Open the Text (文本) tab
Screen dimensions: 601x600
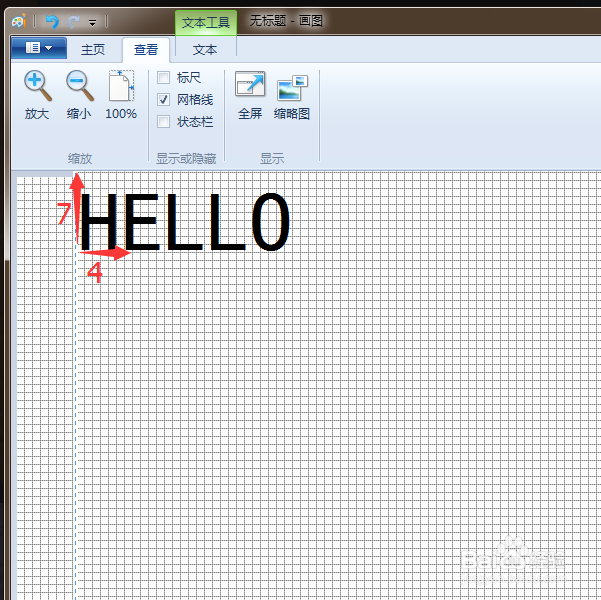click(205, 49)
